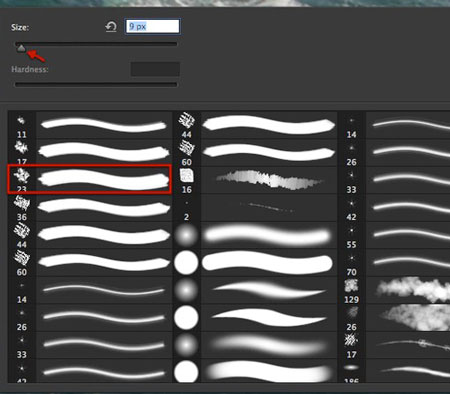Click the reset brush size icon

tap(111, 27)
